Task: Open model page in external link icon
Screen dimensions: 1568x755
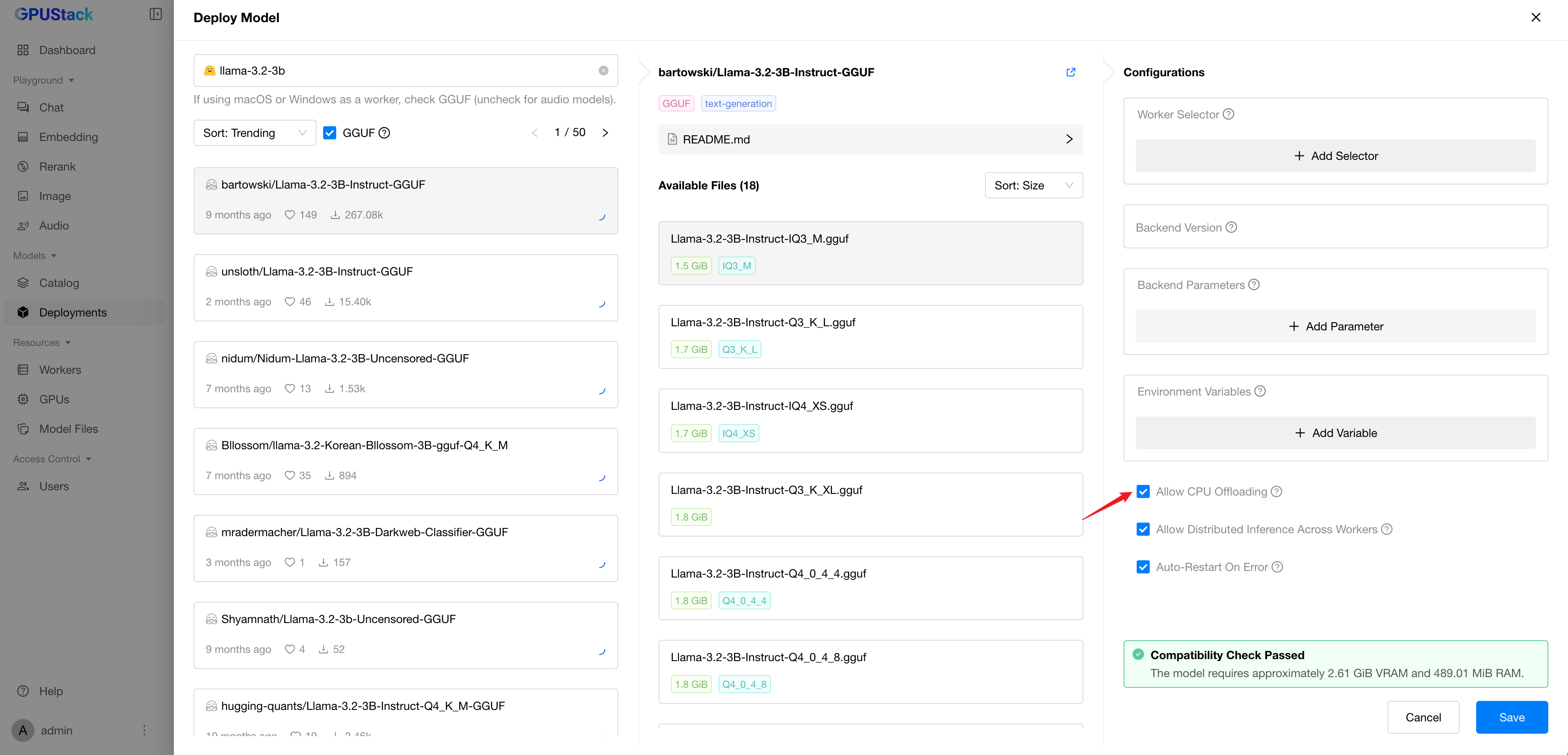Action: click(1071, 72)
